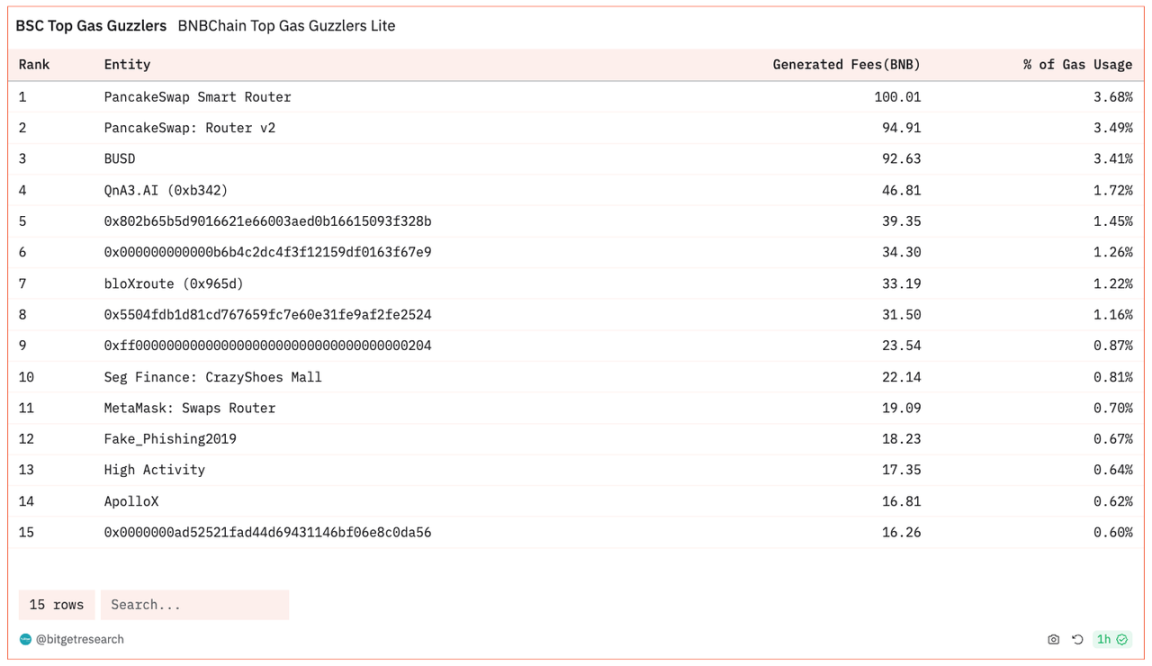
Task: Click the 15 rows indicator
Action: [56, 605]
